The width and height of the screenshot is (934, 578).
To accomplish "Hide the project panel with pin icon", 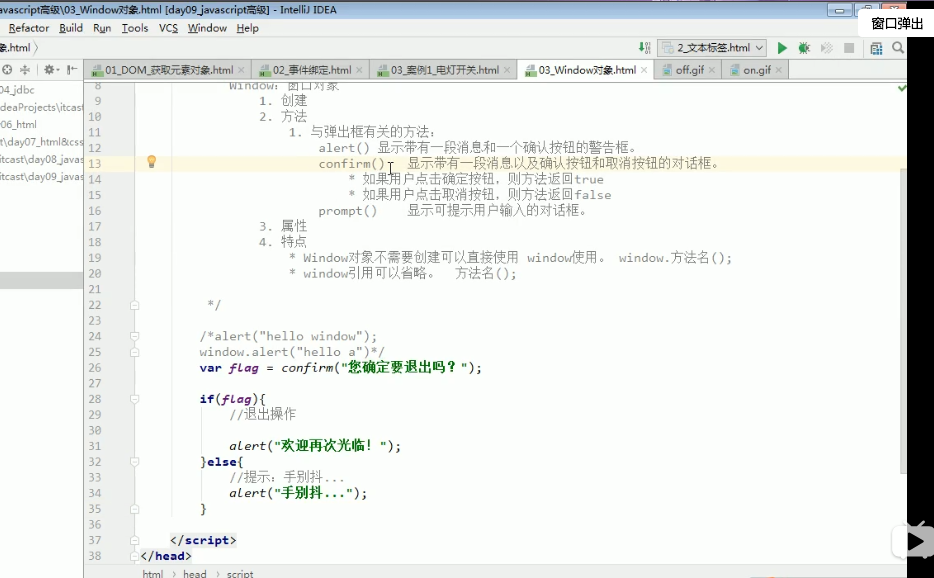I will click(x=72, y=70).
